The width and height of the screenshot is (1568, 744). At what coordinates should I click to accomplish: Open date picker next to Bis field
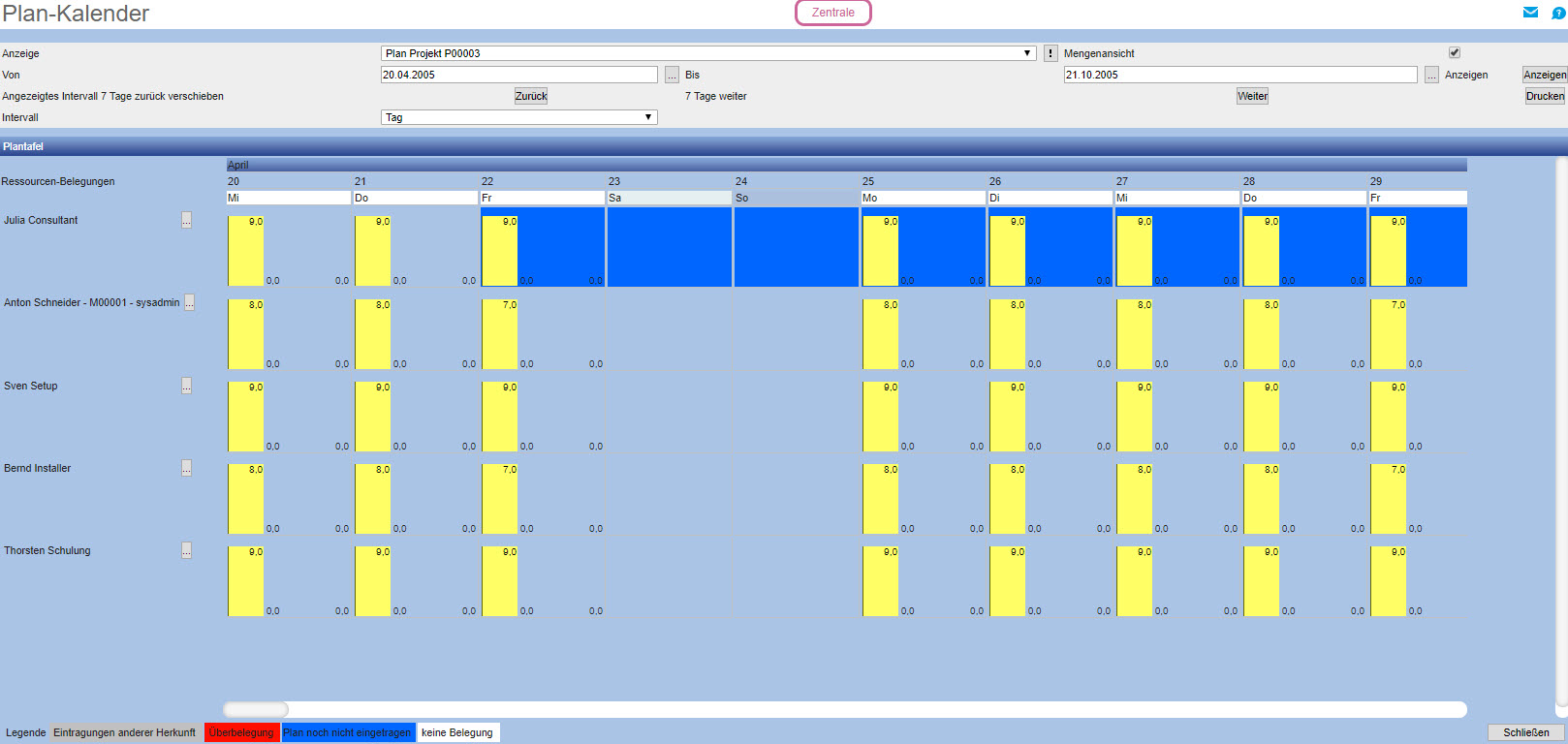(x=1431, y=75)
